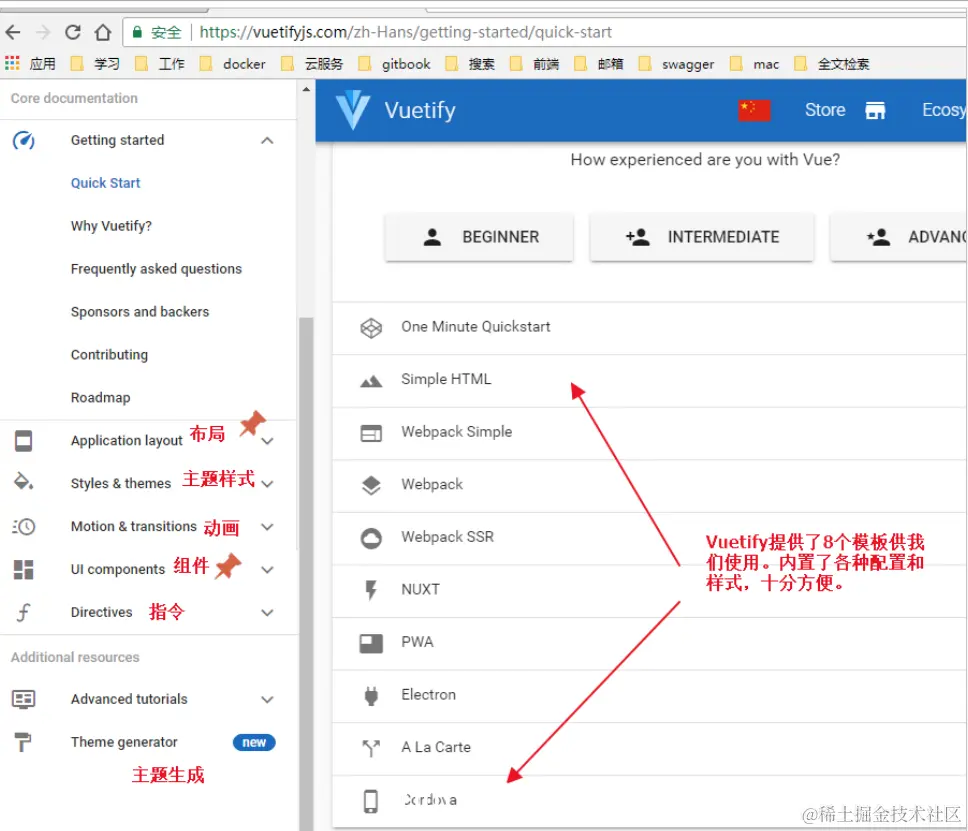968x831 pixels.
Task: Expand Application layout chevron
Action: pos(267,441)
